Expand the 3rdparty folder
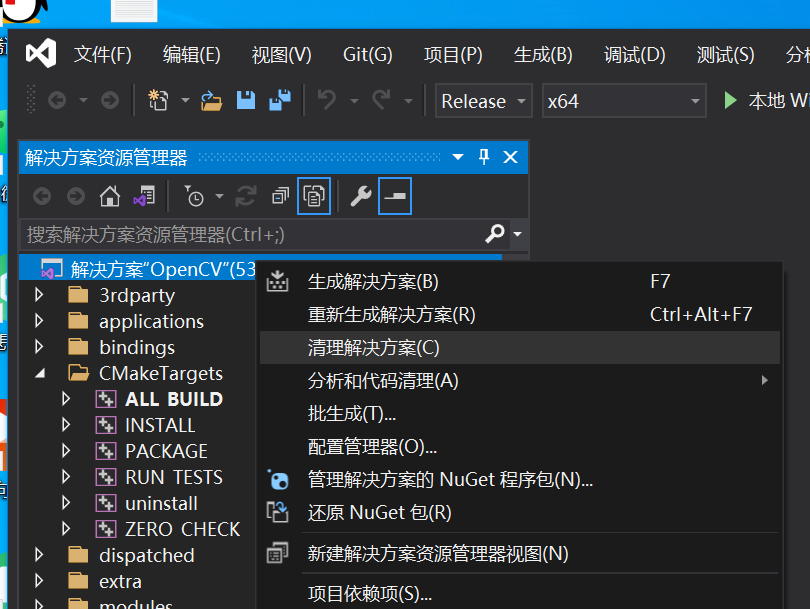The height and width of the screenshot is (609, 810). [x=39, y=295]
